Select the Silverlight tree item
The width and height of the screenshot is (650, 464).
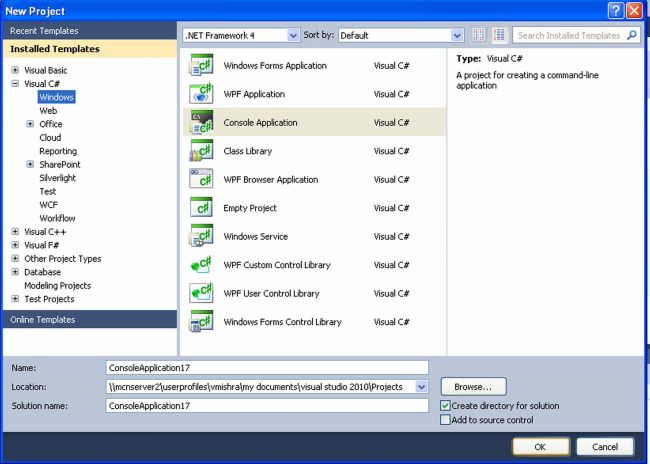click(x=58, y=178)
